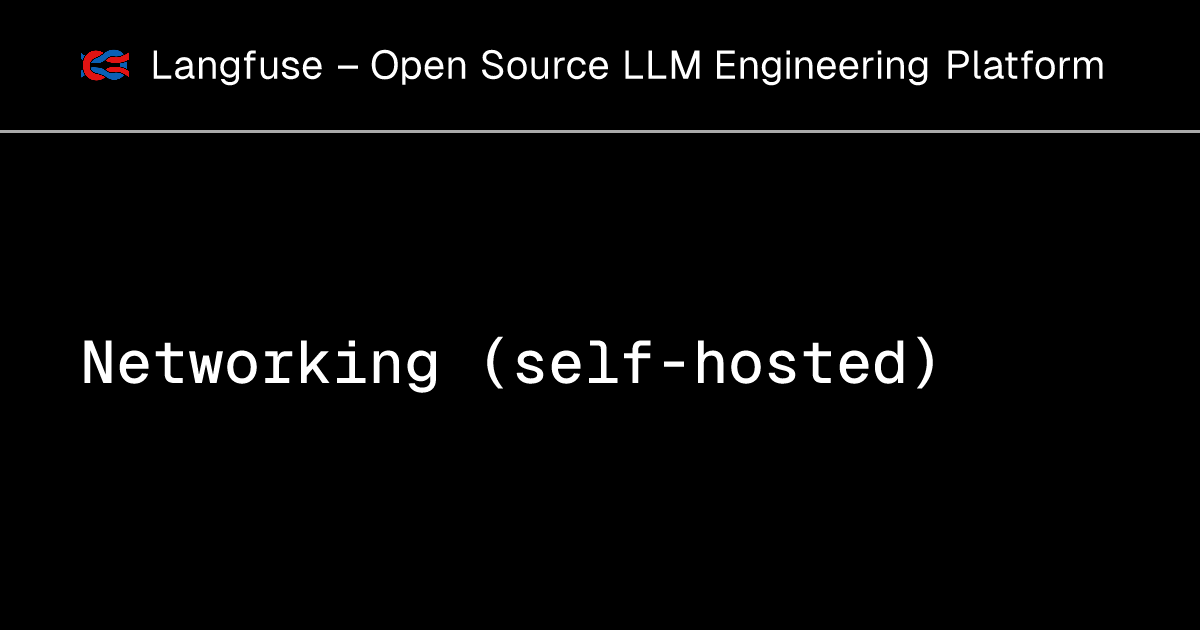
Task: Click the hyphen in "self-hosted"
Action: [674, 367]
